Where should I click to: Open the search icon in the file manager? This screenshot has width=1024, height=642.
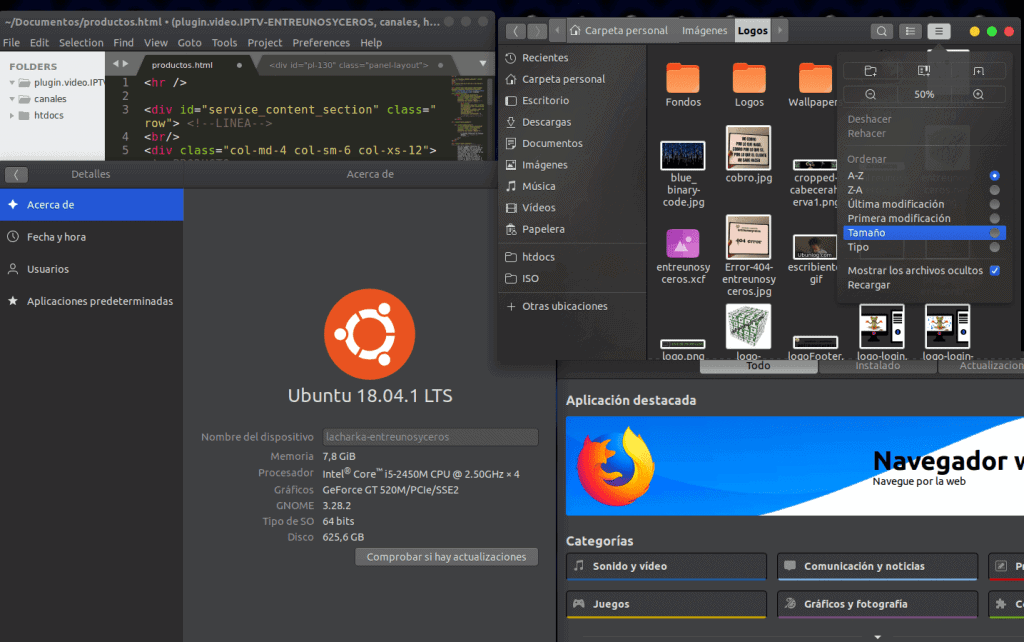881,31
